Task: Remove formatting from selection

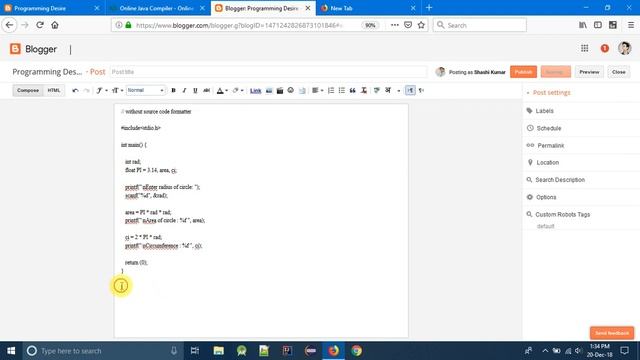Action: tap(364, 91)
